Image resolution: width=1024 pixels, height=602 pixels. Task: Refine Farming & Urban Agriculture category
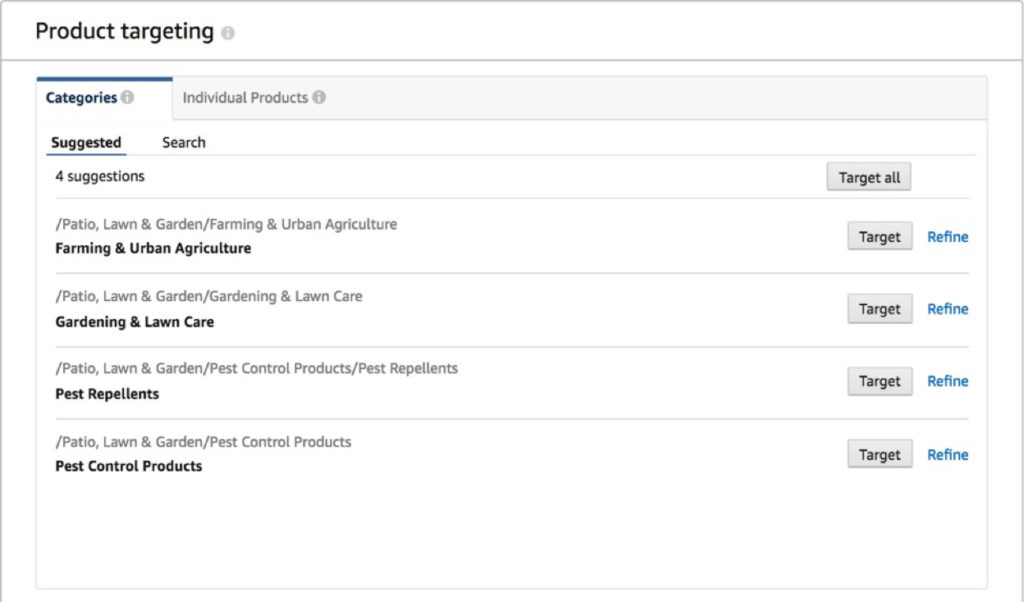[x=947, y=237]
